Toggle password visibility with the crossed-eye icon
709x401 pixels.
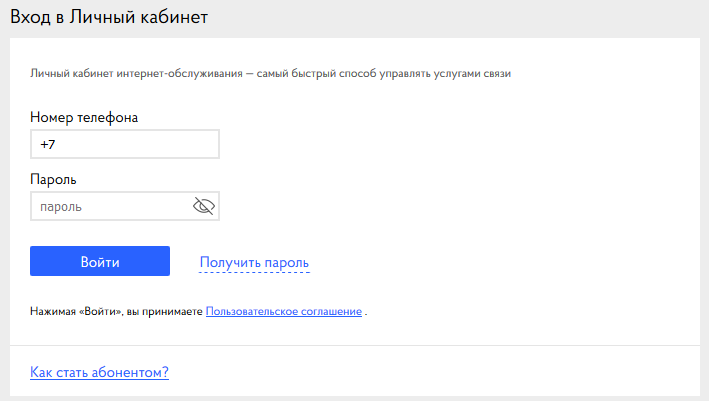tap(204, 206)
